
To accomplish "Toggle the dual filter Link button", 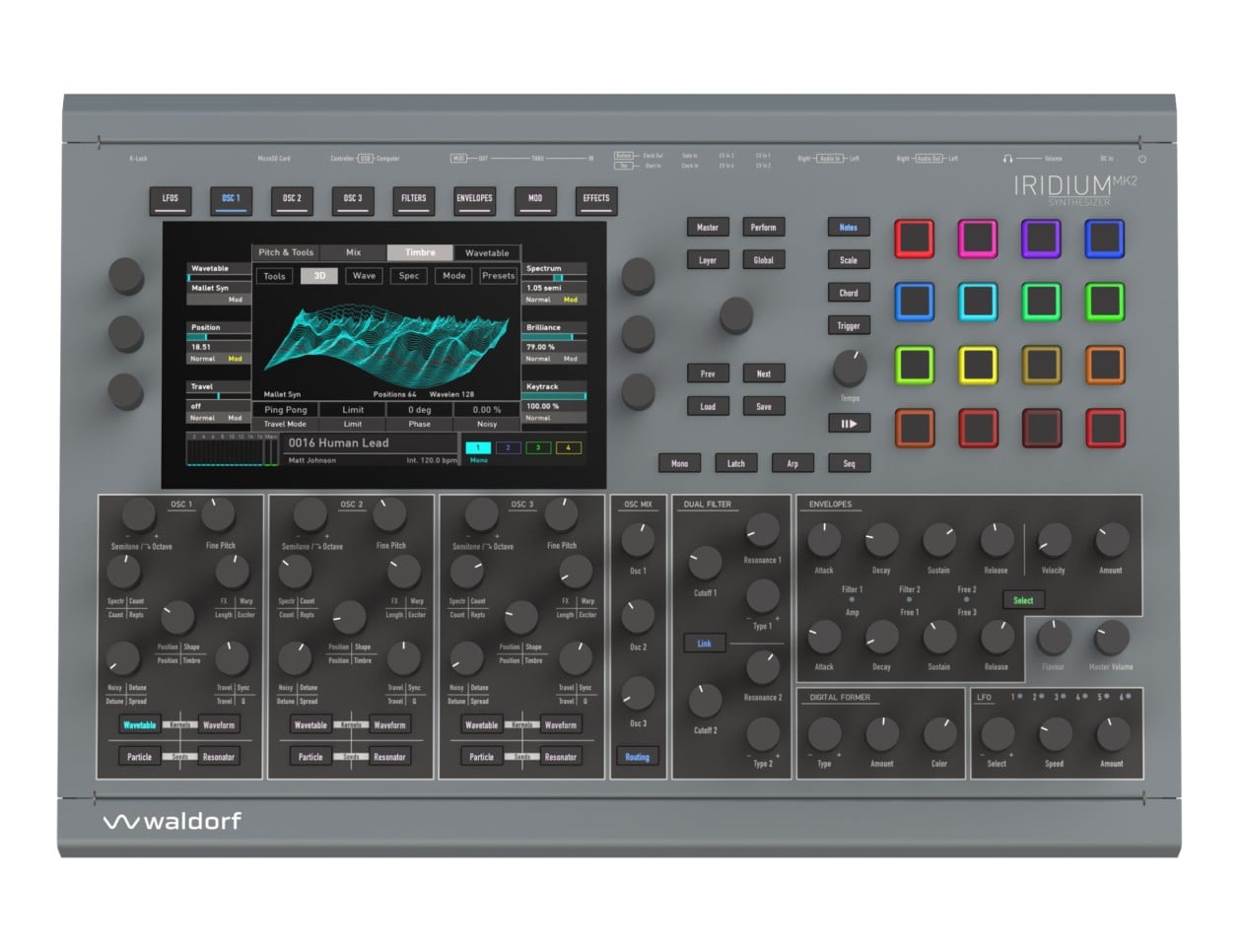I will [x=705, y=644].
